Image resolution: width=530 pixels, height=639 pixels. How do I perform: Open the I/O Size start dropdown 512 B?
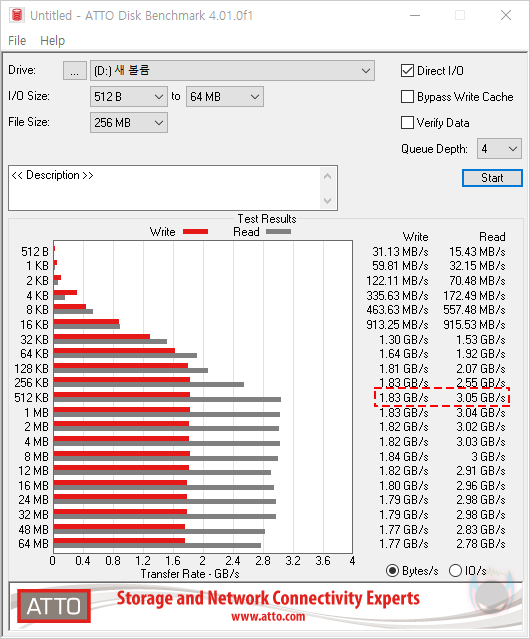[129, 97]
